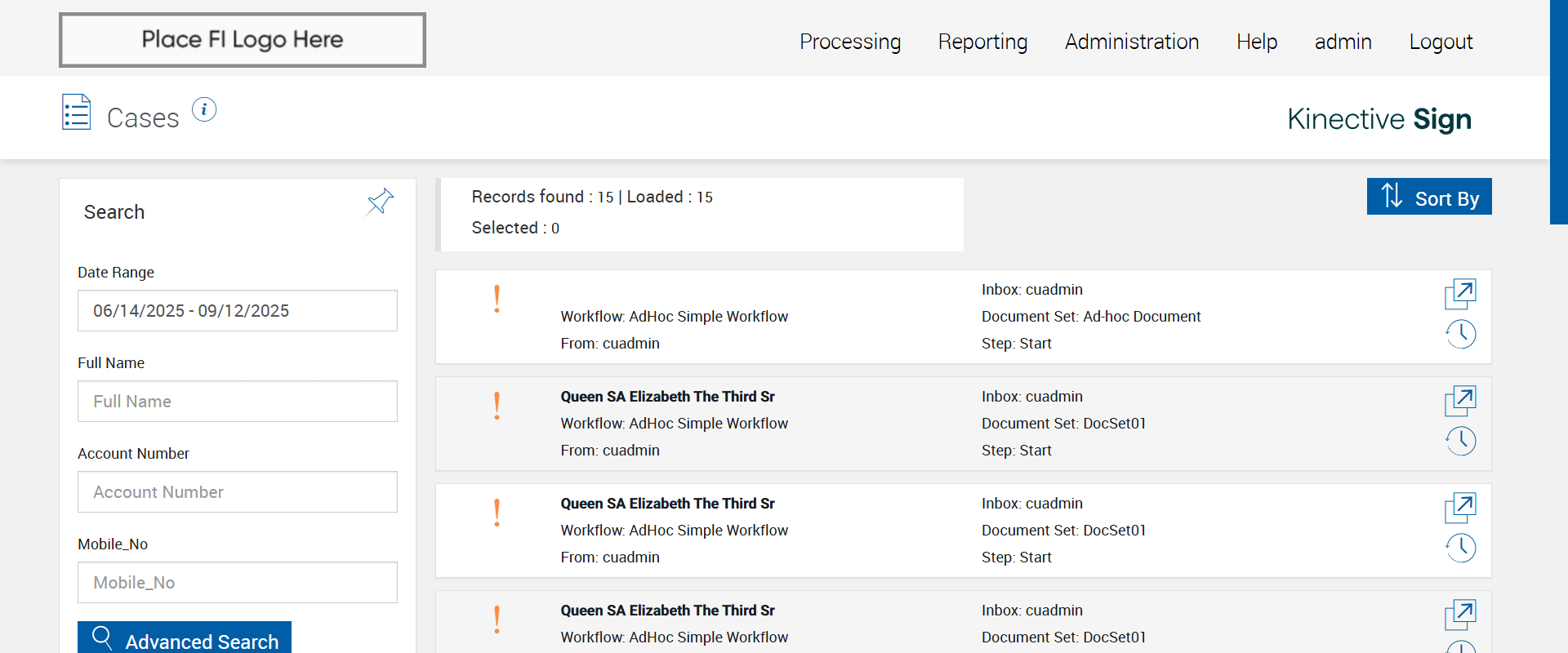The image size is (1568, 653).
Task: Open the Processing menu
Action: coord(850,42)
